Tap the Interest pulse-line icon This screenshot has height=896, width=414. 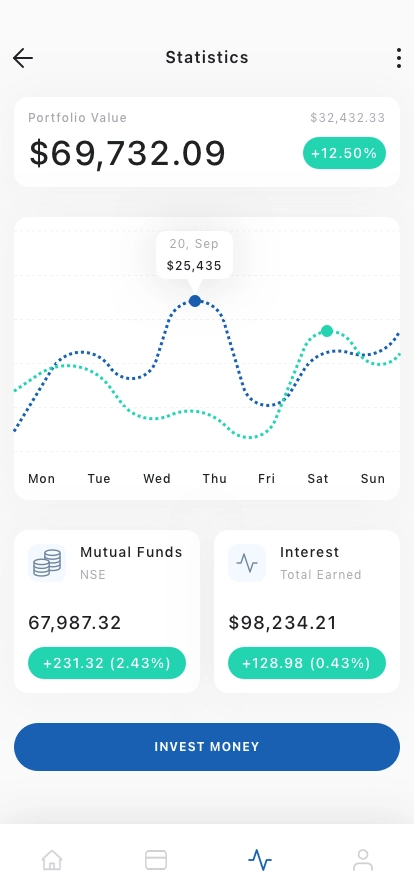click(247, 563)
